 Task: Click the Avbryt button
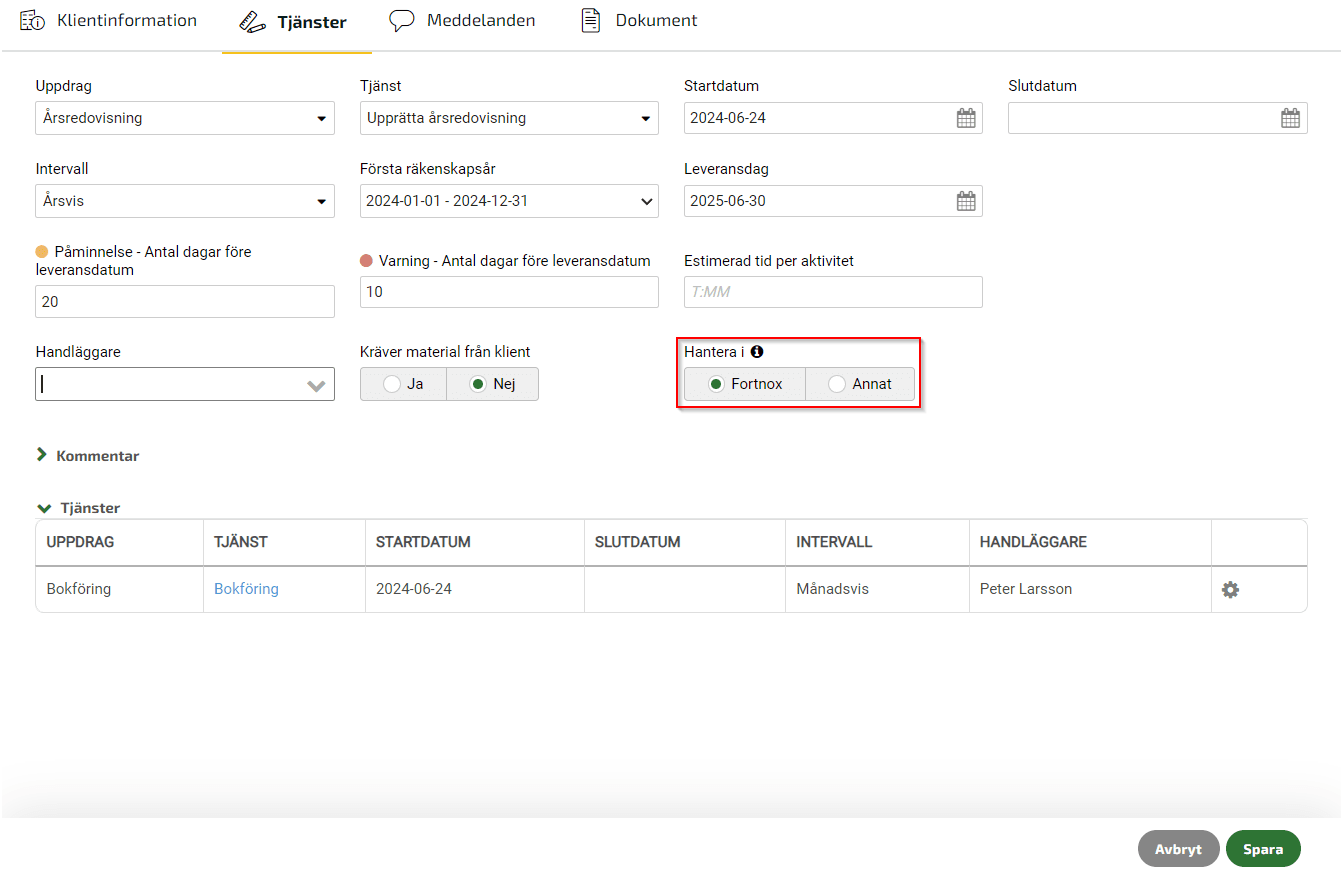pyautogui.click(x=1178, y=848)
